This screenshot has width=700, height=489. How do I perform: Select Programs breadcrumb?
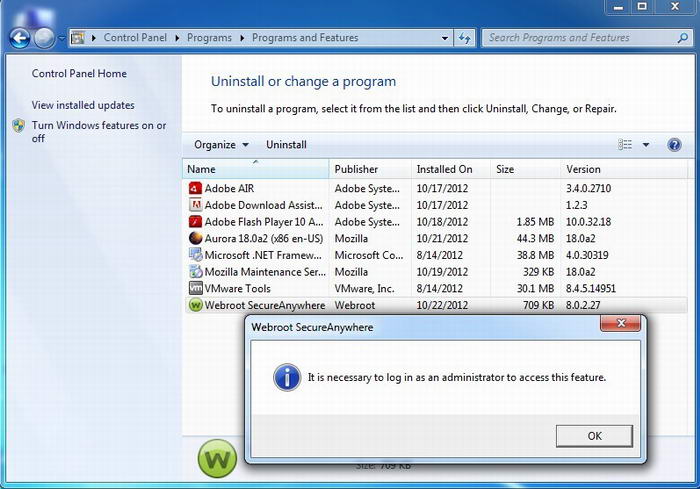[x=209, y=38]
